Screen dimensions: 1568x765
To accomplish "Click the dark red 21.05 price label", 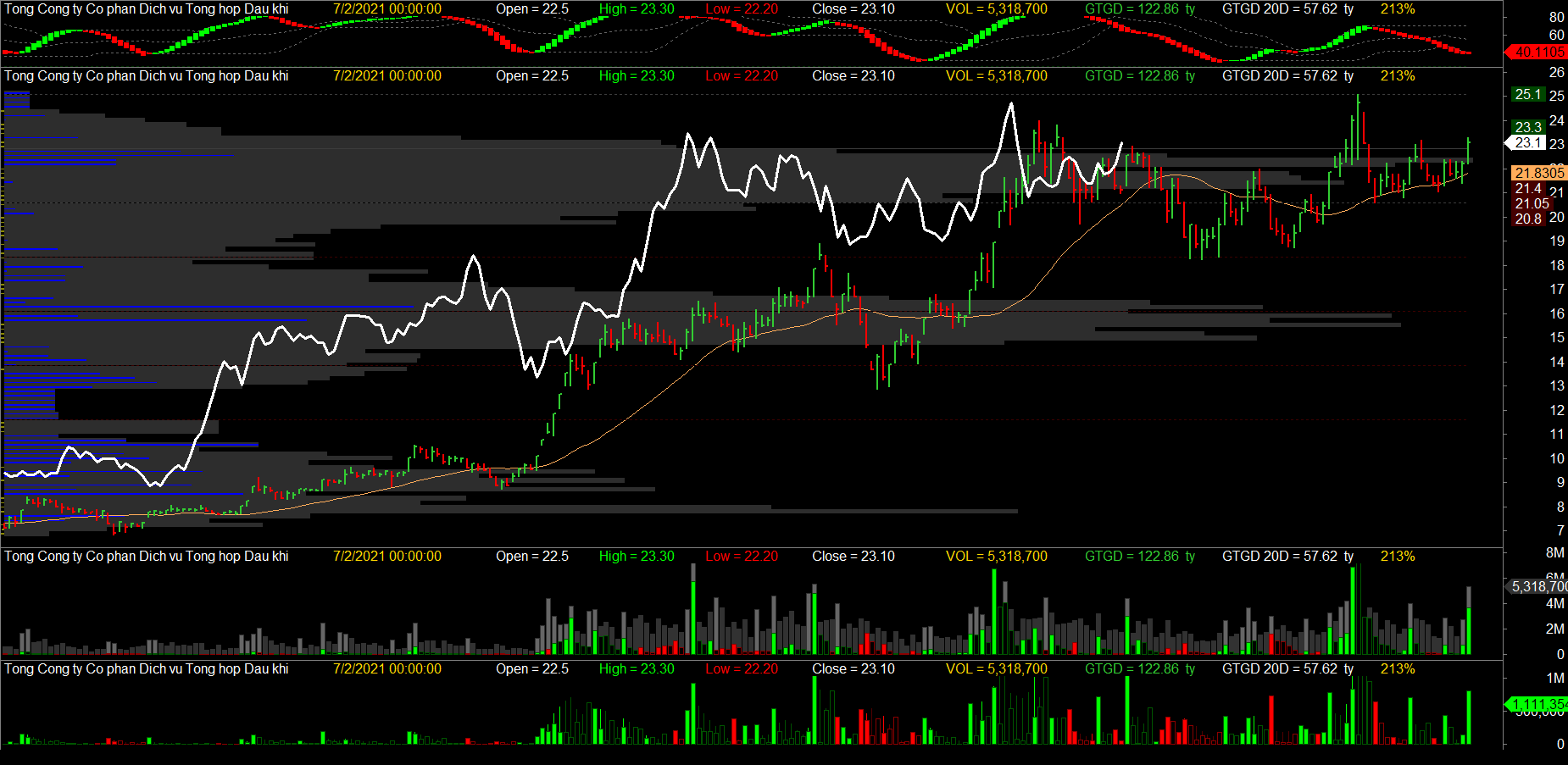I will 1532,203.
